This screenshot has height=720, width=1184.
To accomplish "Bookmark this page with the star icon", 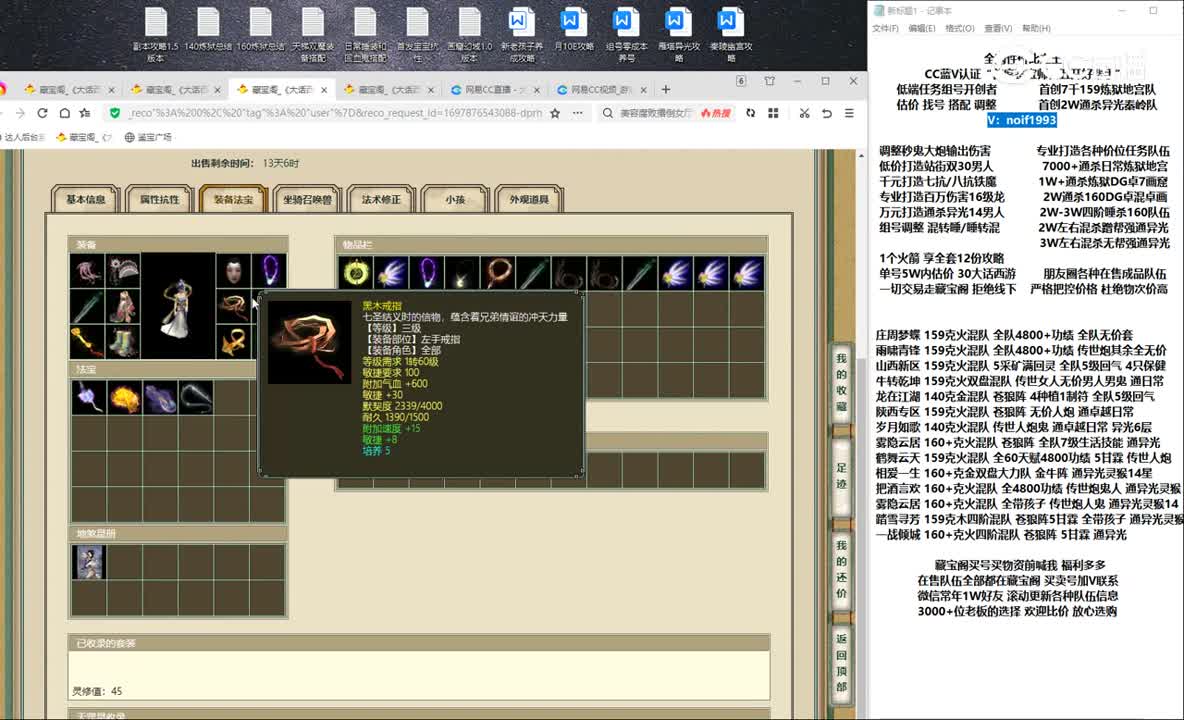I will (555, 113).
